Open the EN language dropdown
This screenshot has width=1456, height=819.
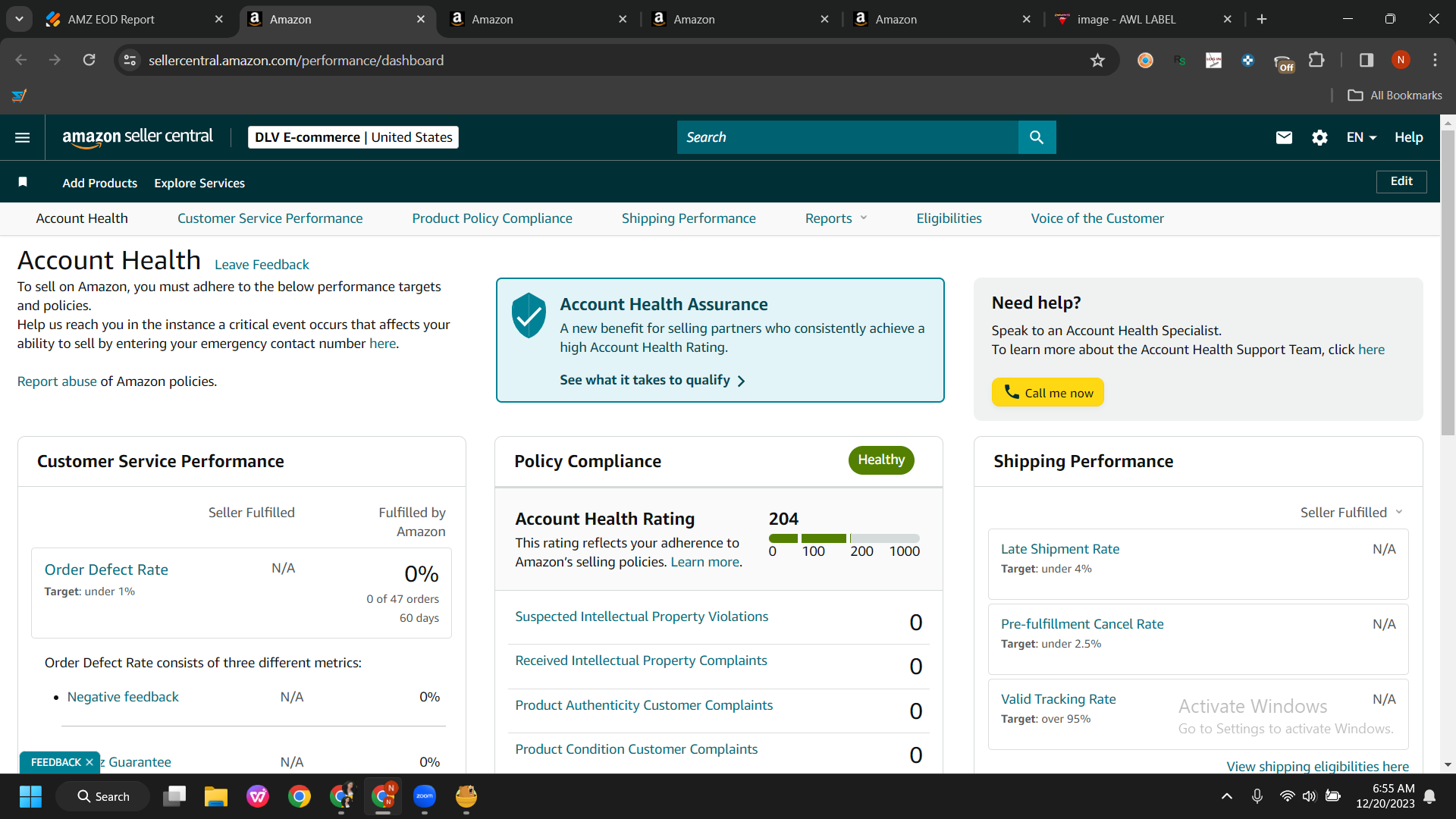[1361, 137]
